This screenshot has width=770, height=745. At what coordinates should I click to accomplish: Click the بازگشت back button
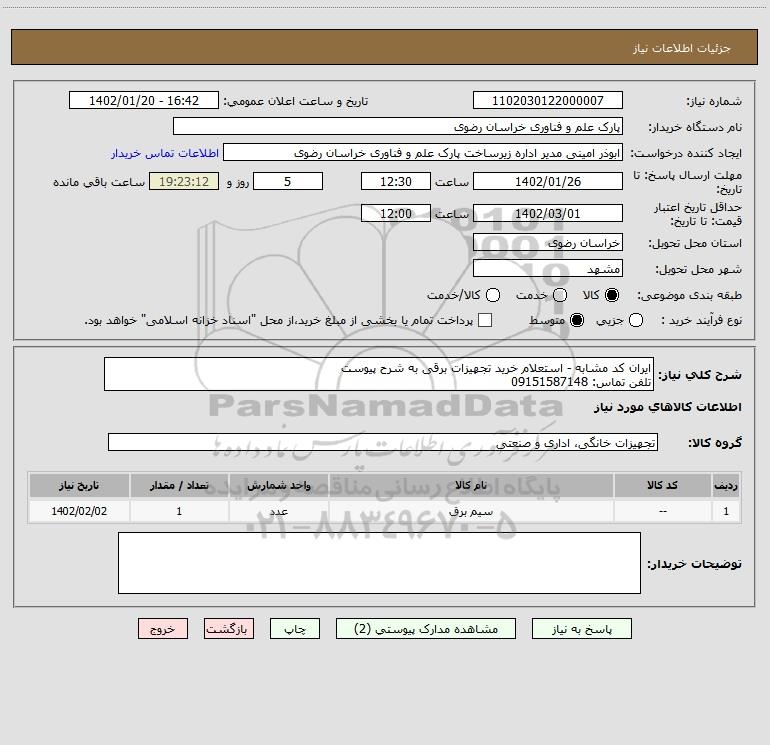point(229,629)
